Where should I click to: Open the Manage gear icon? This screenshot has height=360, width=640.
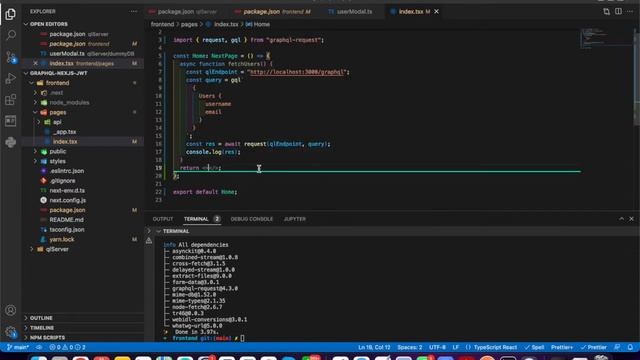(11, 331)
